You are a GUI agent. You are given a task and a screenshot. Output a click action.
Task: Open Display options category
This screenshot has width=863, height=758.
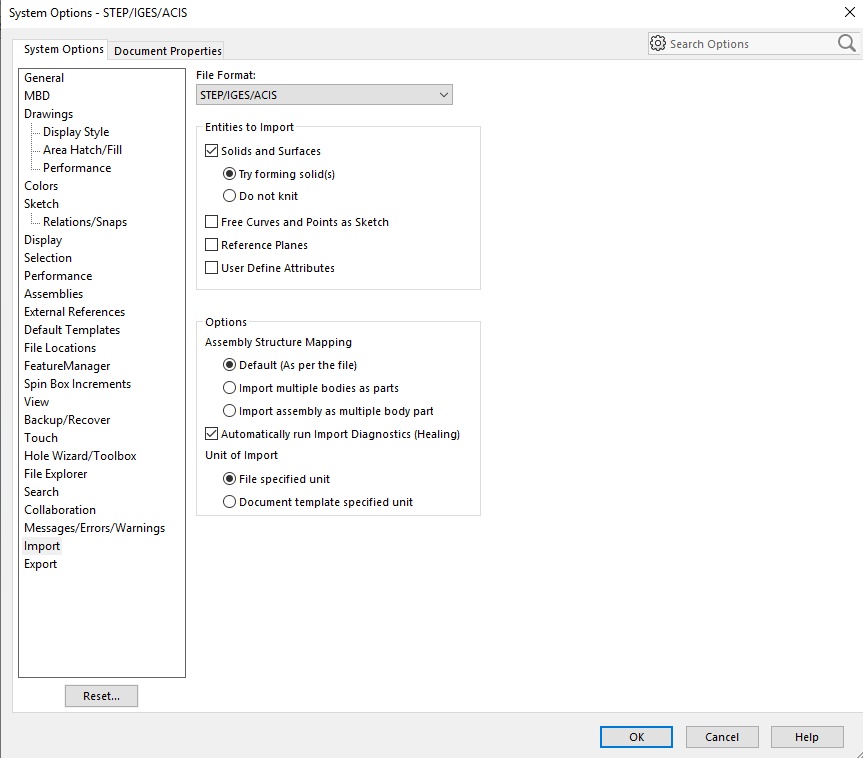(43, 240)
